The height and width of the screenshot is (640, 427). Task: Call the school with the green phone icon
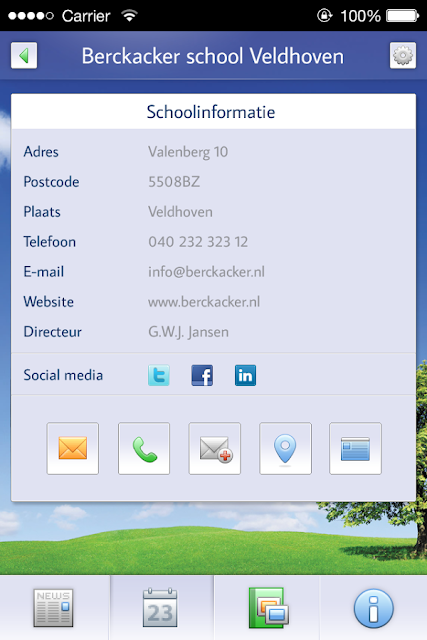coord(144,448)
